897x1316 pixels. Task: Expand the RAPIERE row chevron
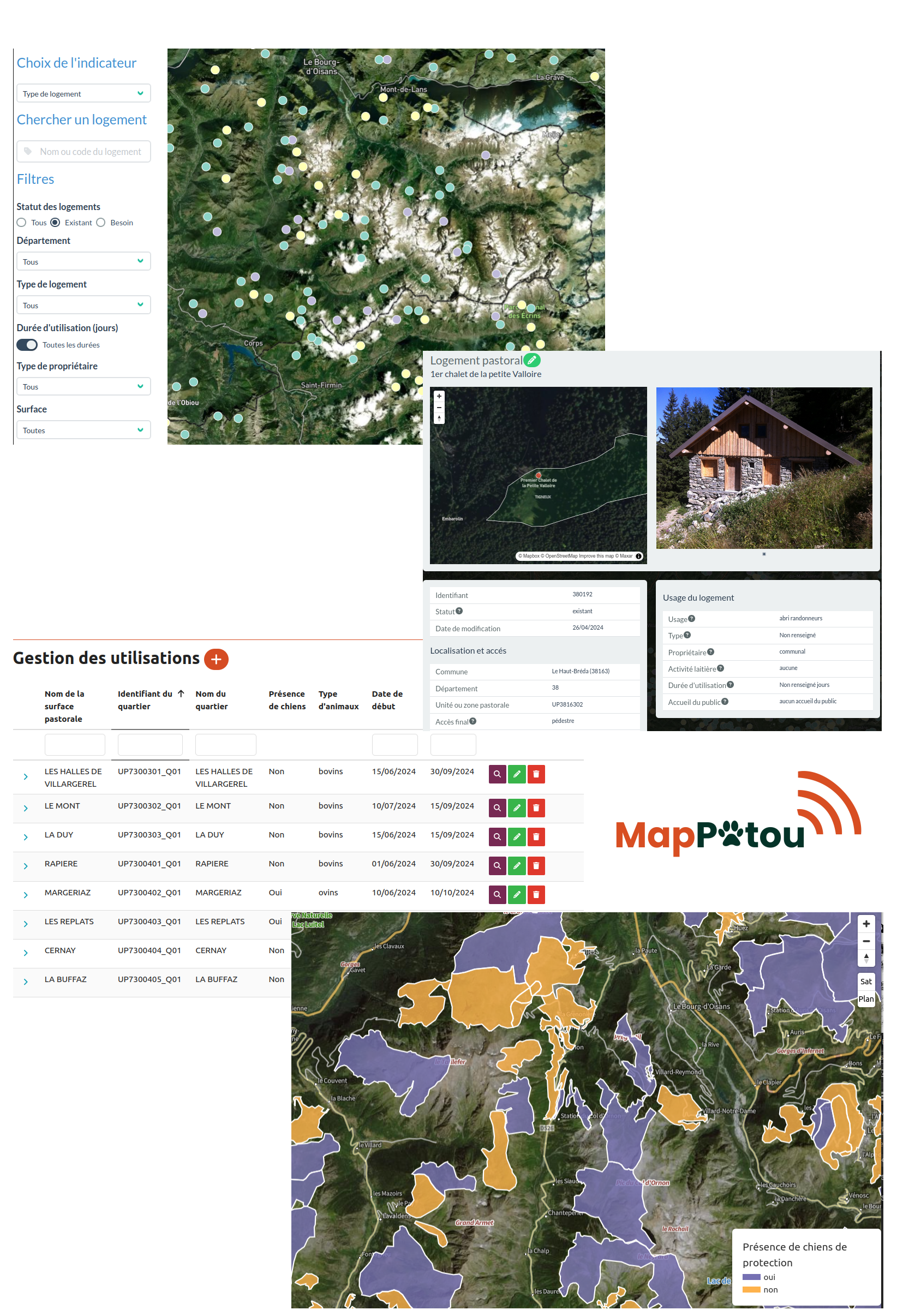tap(26, 866)
